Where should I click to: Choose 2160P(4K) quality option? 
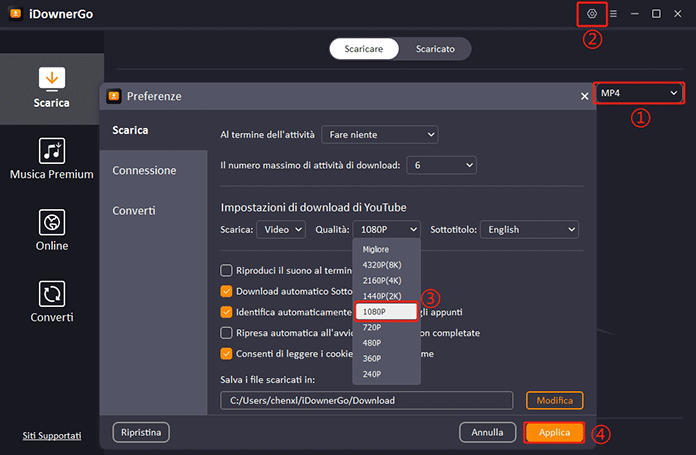[x=386, y=281]
